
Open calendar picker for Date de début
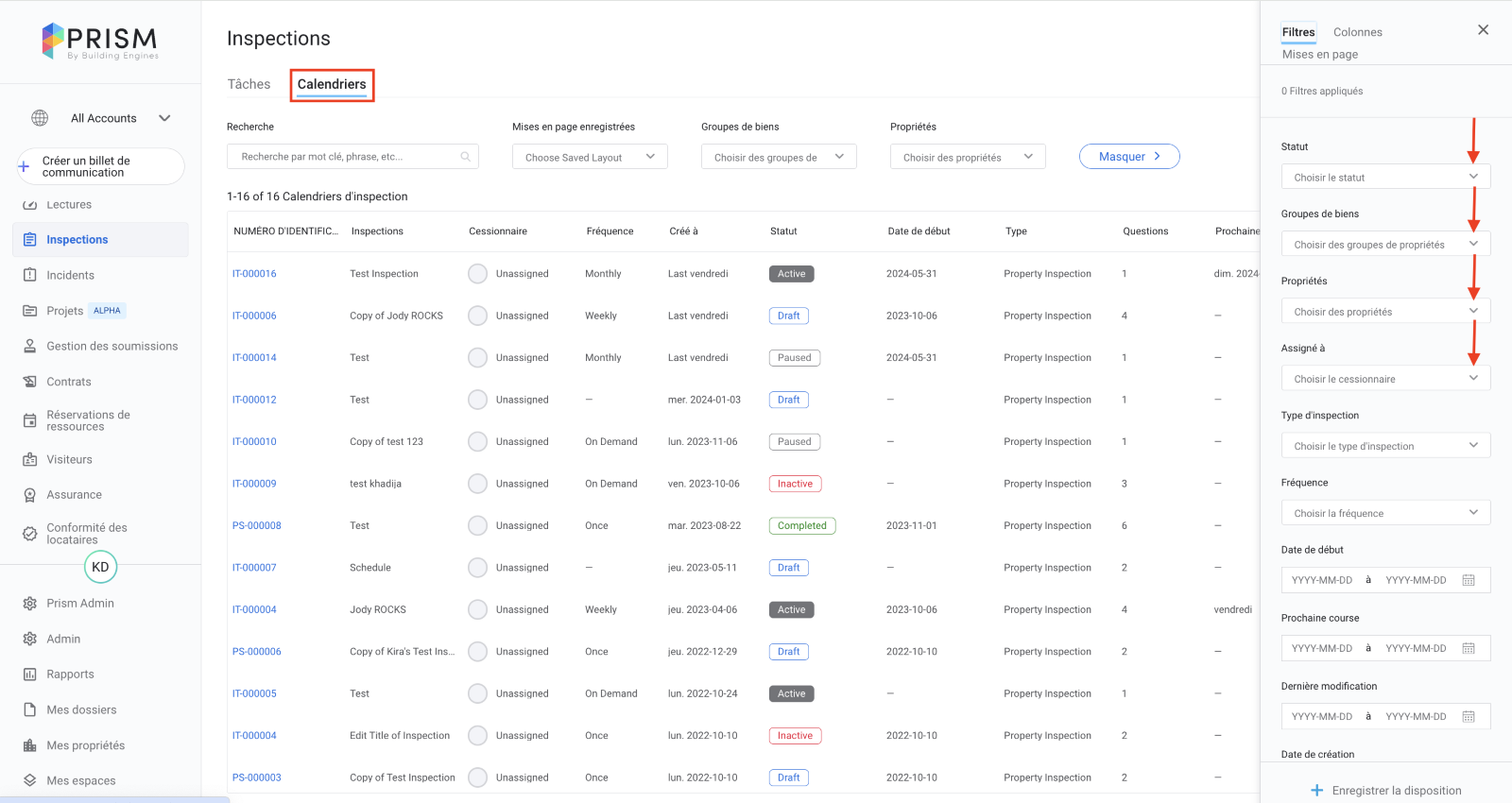click(x=1469, y=580)
